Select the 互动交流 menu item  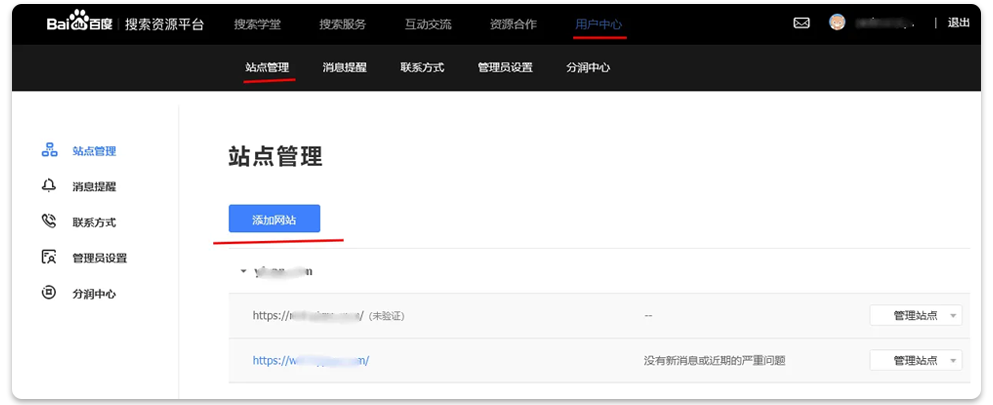pyautogui.click(x=428, y=24)
